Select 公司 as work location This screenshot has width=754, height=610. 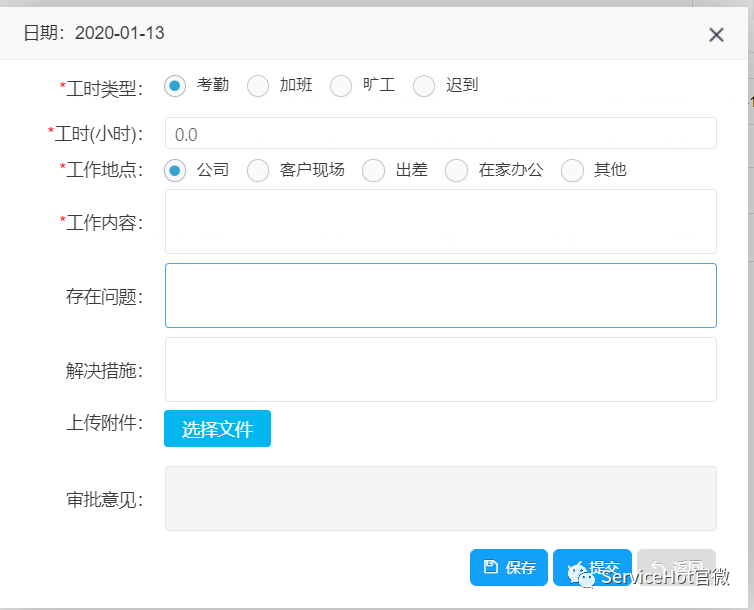click(x=175, y=170)
